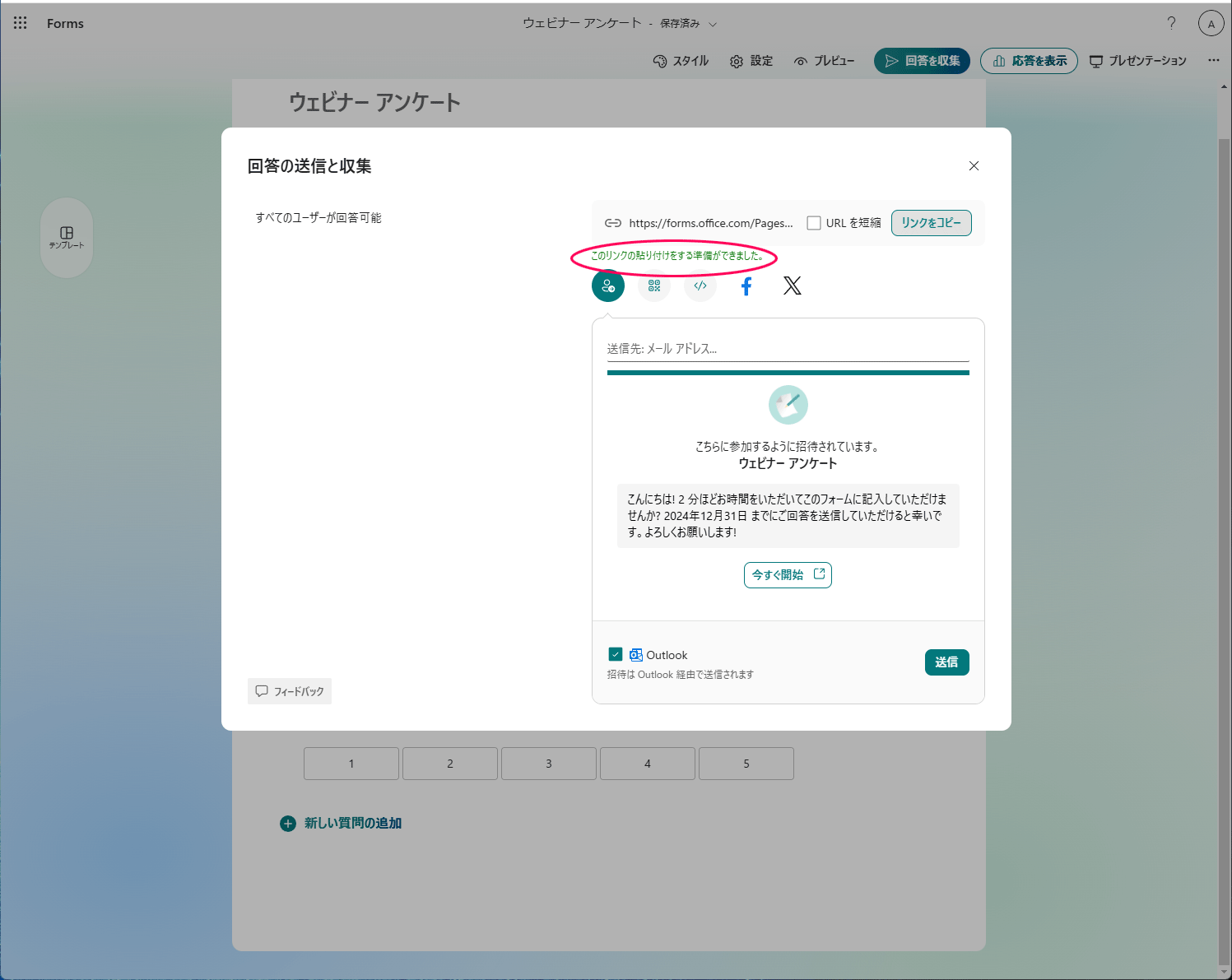Open the QR code sharing option
This screenshot has height=980, width=1232.
click(x=653, y=286)
